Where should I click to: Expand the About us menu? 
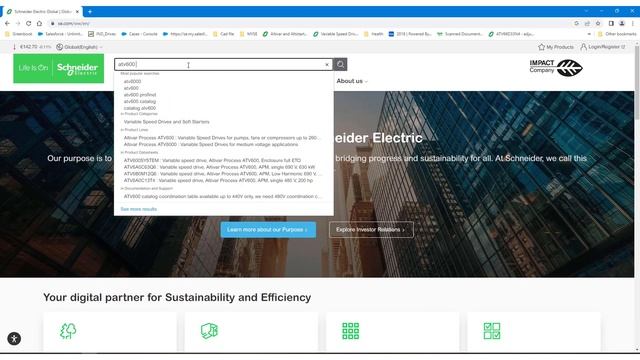pyautogui.click(x=352, y=81)
